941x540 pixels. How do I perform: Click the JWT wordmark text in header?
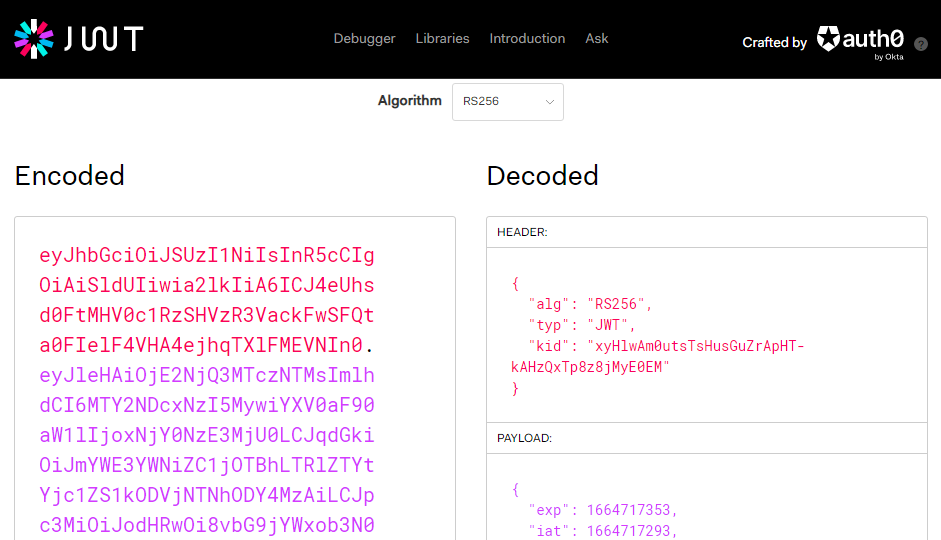[x=104, y=39]
